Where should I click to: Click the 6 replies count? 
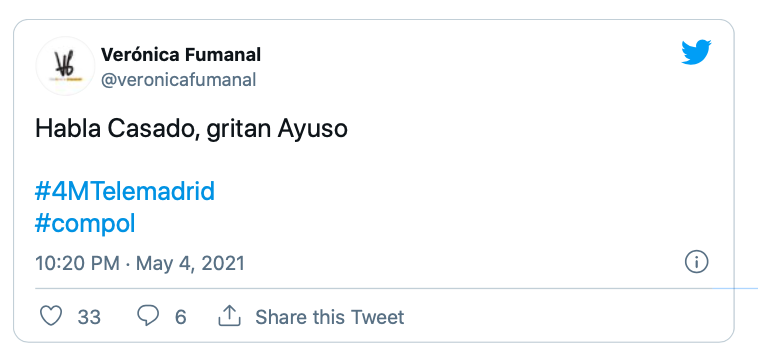(180, 318)
